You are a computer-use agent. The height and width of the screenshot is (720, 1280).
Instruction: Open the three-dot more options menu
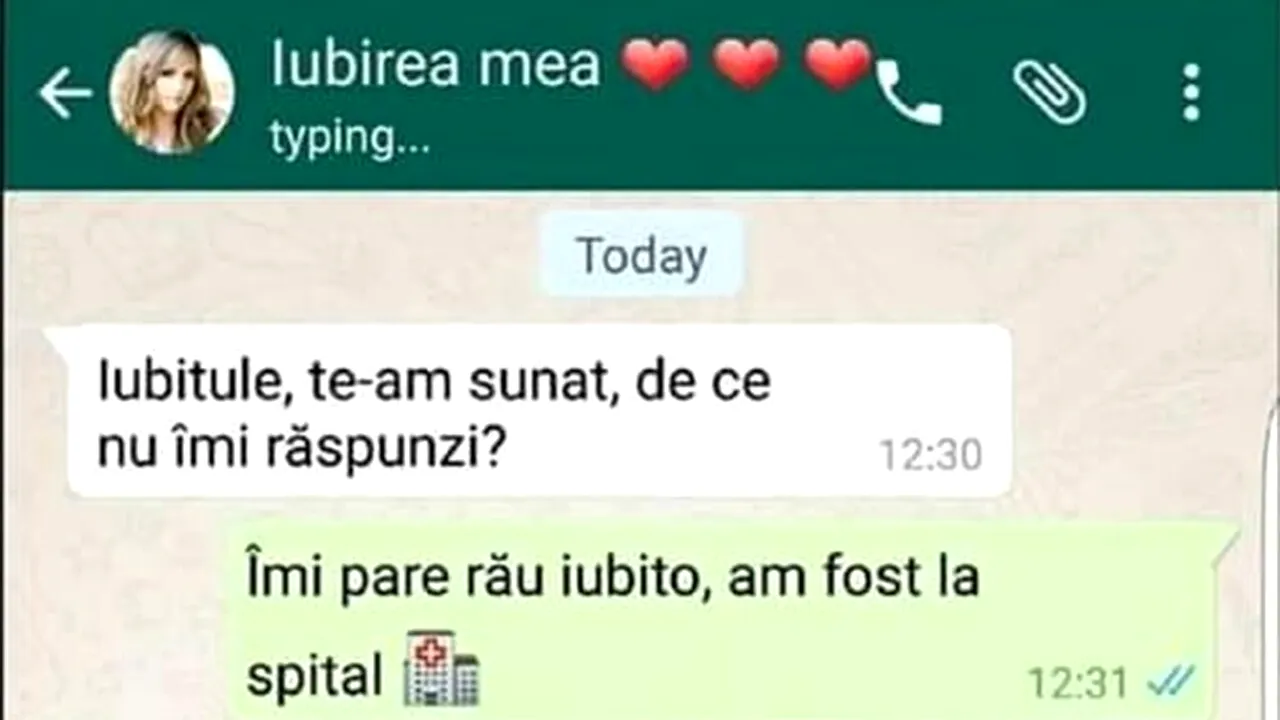[x=1190, y=92]
